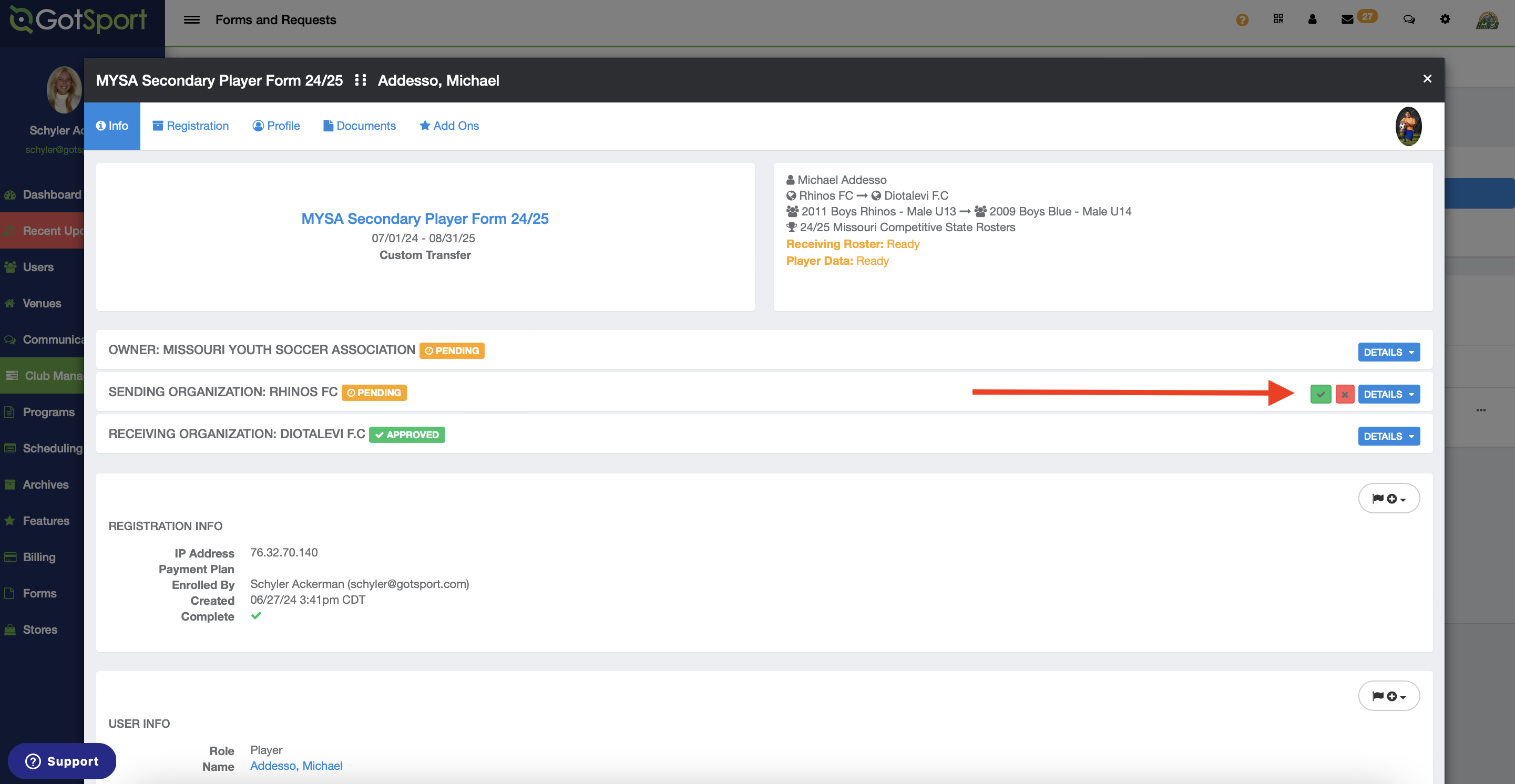This screenshot has width=1515, height=784.
Task: Click the player photo thumbnail
Action: (1408, 126)
